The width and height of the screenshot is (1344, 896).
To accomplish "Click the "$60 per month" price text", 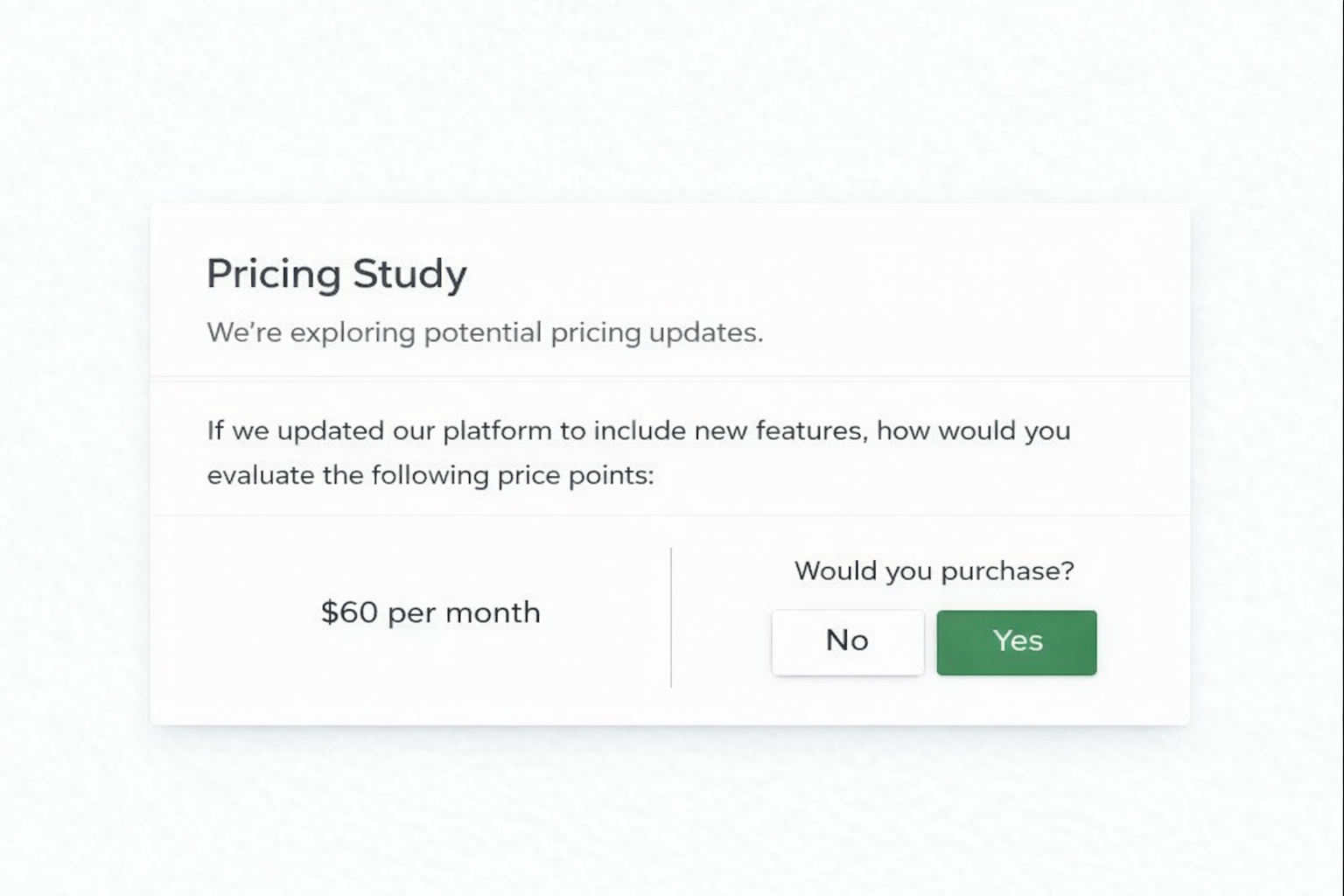I will [x=430, y=612].
